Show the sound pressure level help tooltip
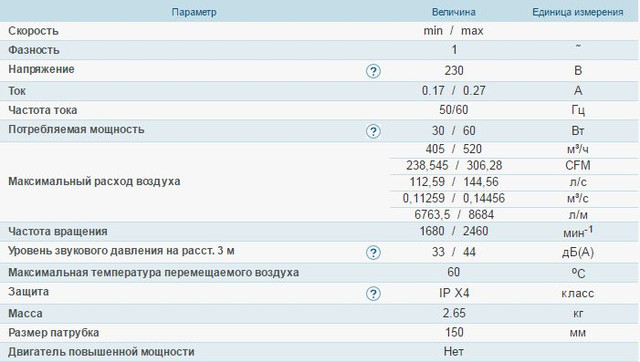Screen dimensions: 640x362 pyautogui.click(x=373, y=252)
